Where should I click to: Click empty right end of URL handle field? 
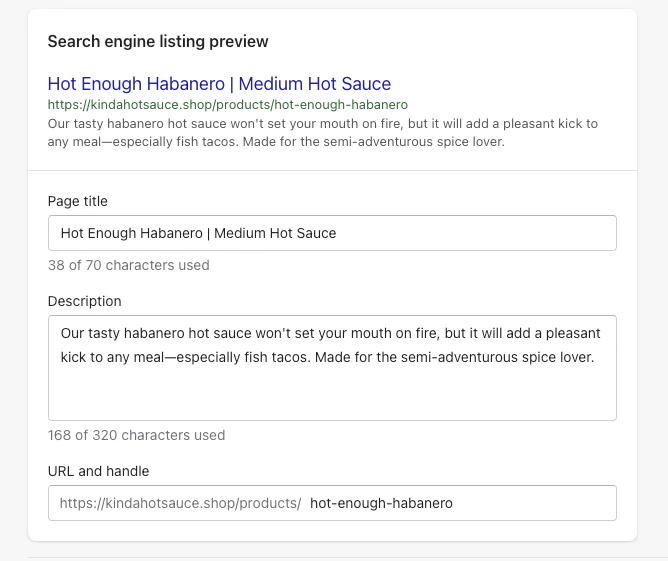(560, 503)
